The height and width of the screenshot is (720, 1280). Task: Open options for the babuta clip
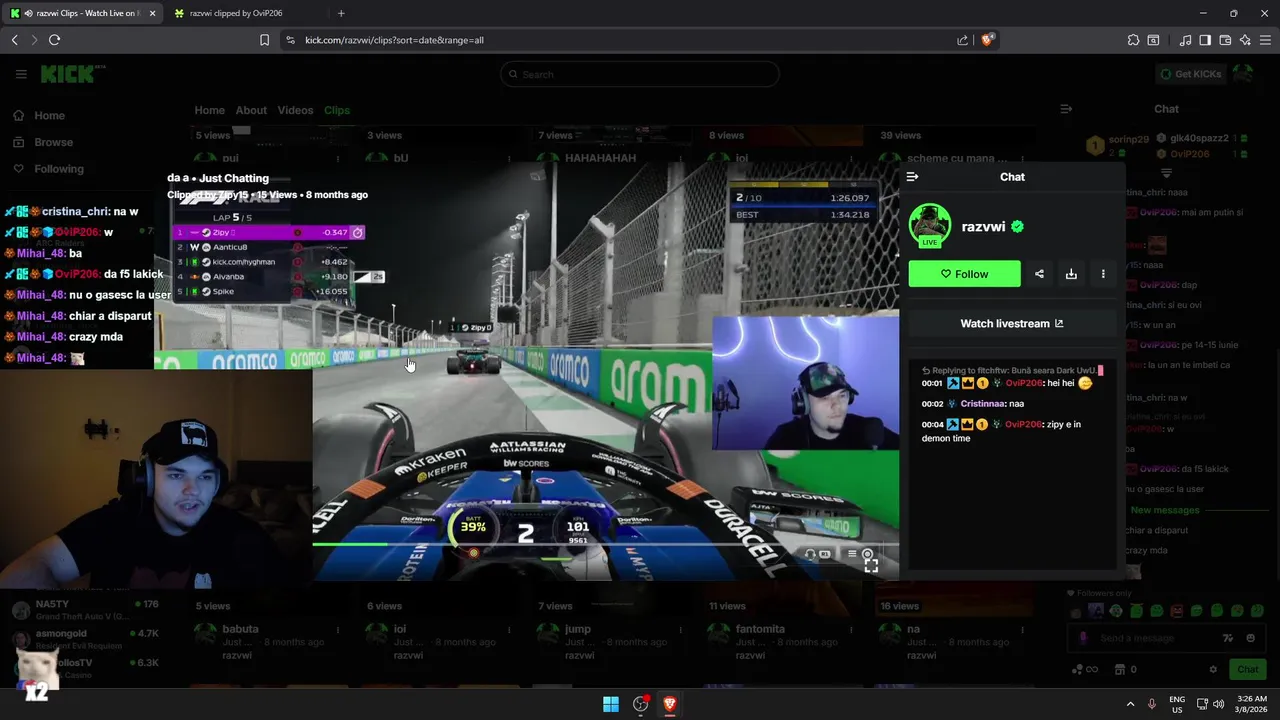click(338, 630)
